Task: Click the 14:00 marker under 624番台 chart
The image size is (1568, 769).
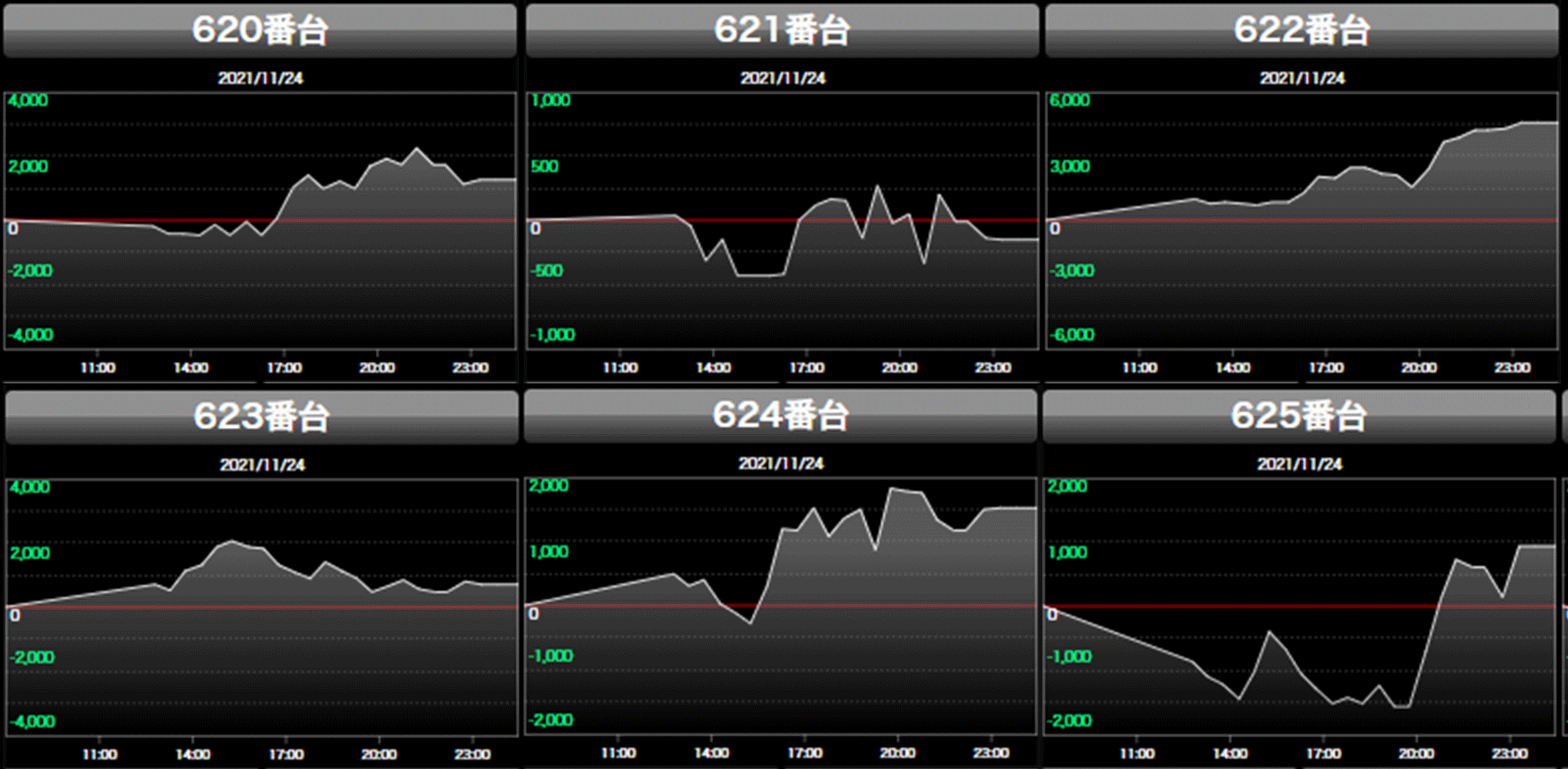Action: point(712,753)
